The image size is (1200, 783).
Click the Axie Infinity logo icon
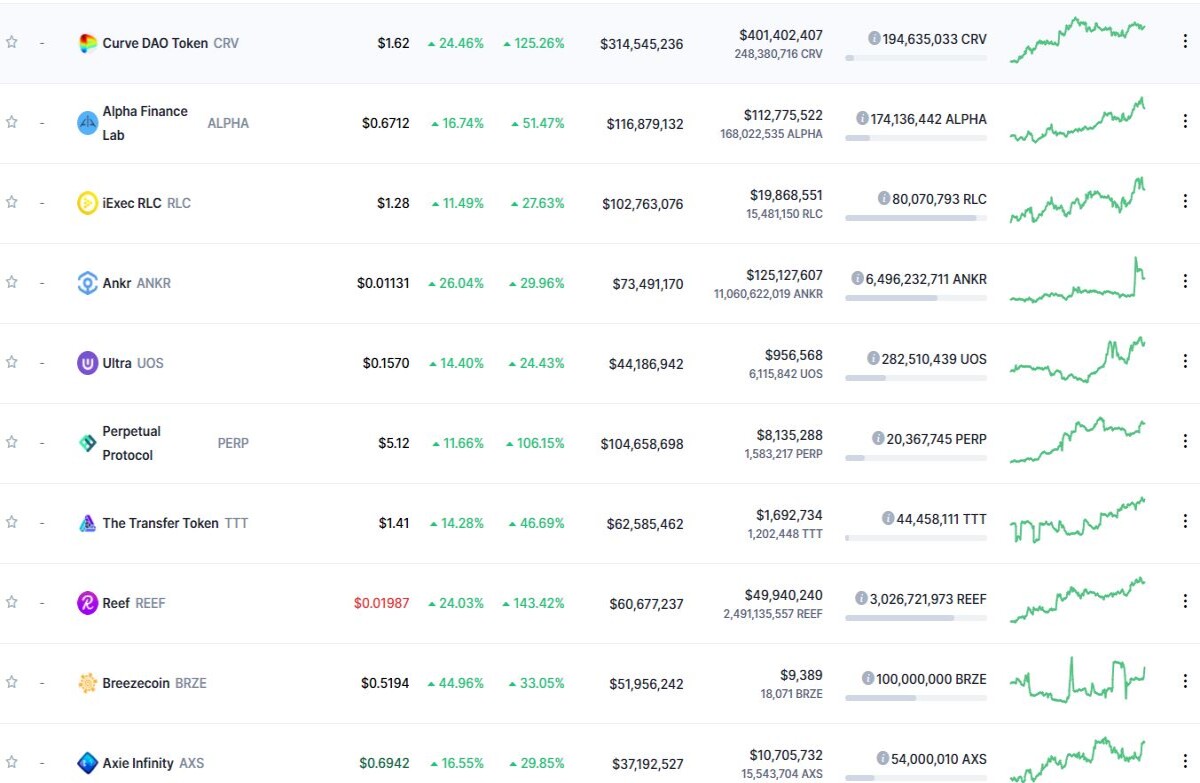pyautogui.click(x=88, y=763)
